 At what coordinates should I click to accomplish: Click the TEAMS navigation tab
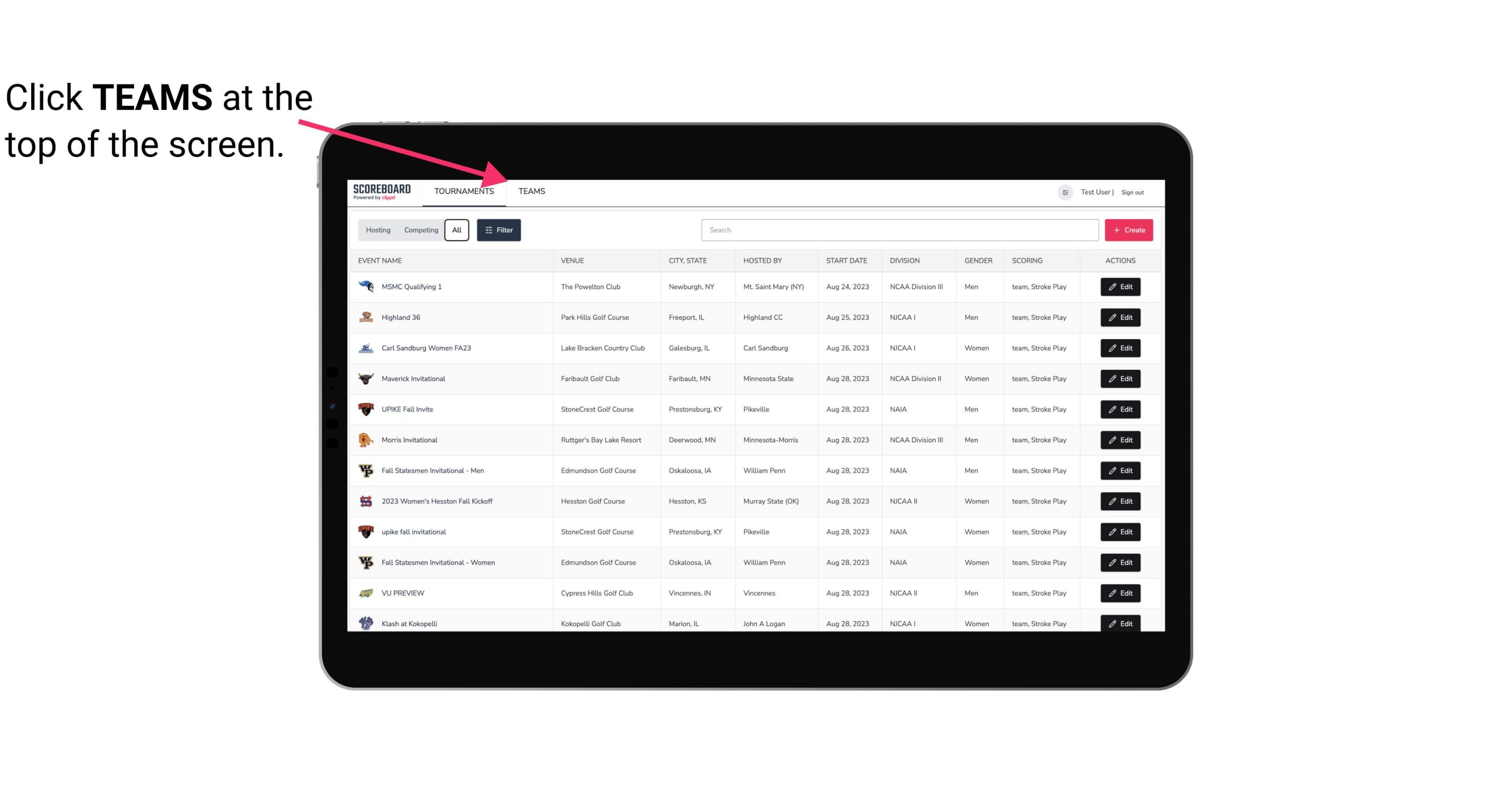coord(531,191)
